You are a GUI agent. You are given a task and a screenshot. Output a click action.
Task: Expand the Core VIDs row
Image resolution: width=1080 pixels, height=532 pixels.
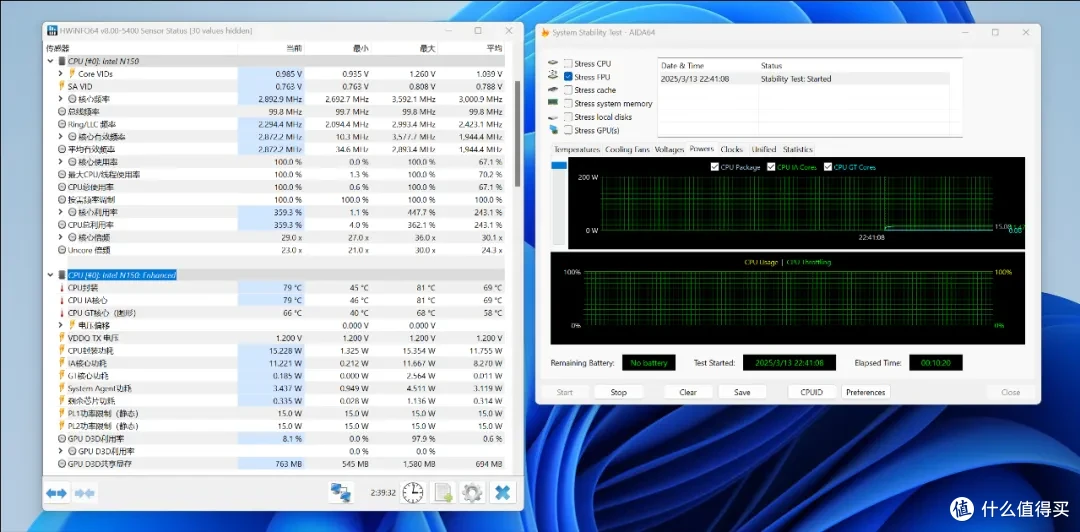tap(62, 74)
